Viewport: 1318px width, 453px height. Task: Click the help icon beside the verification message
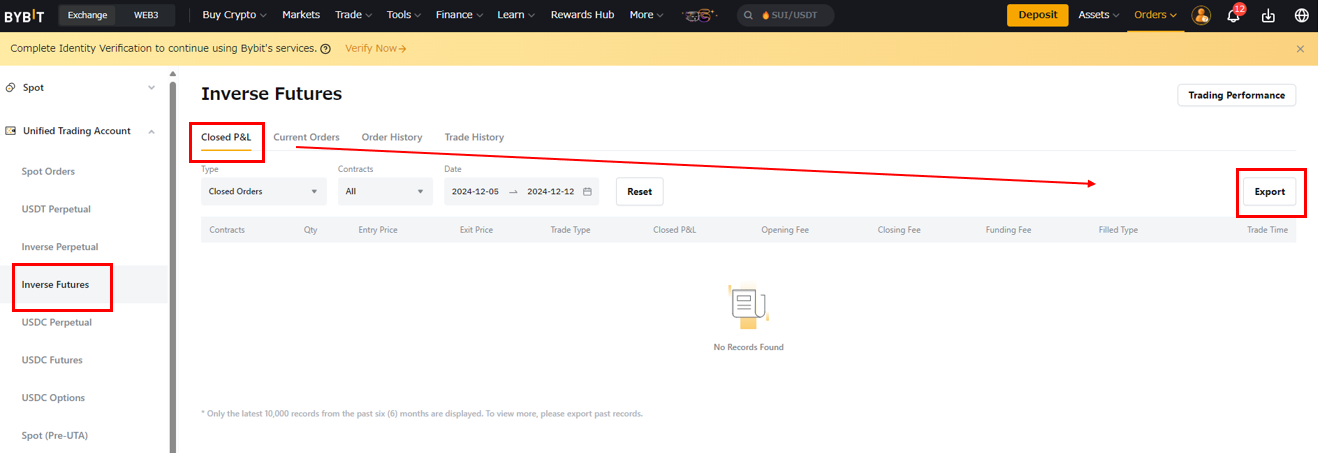click(326, 48)
